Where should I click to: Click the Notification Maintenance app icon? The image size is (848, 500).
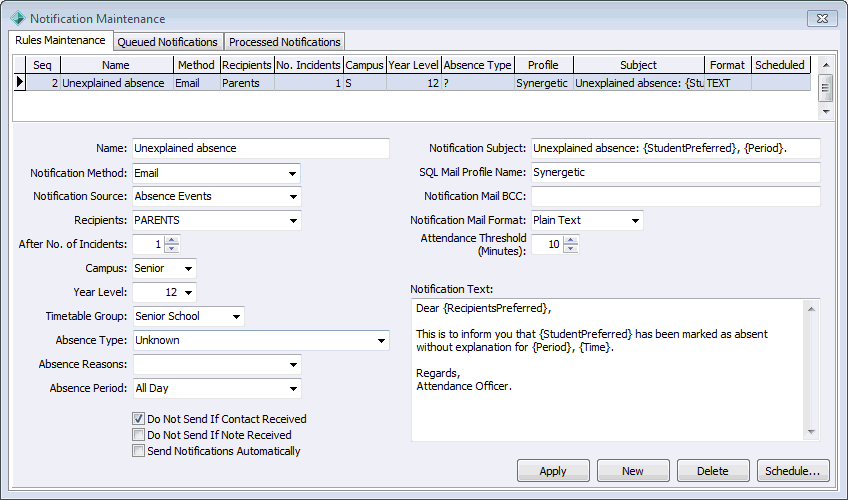click(17, 18)
